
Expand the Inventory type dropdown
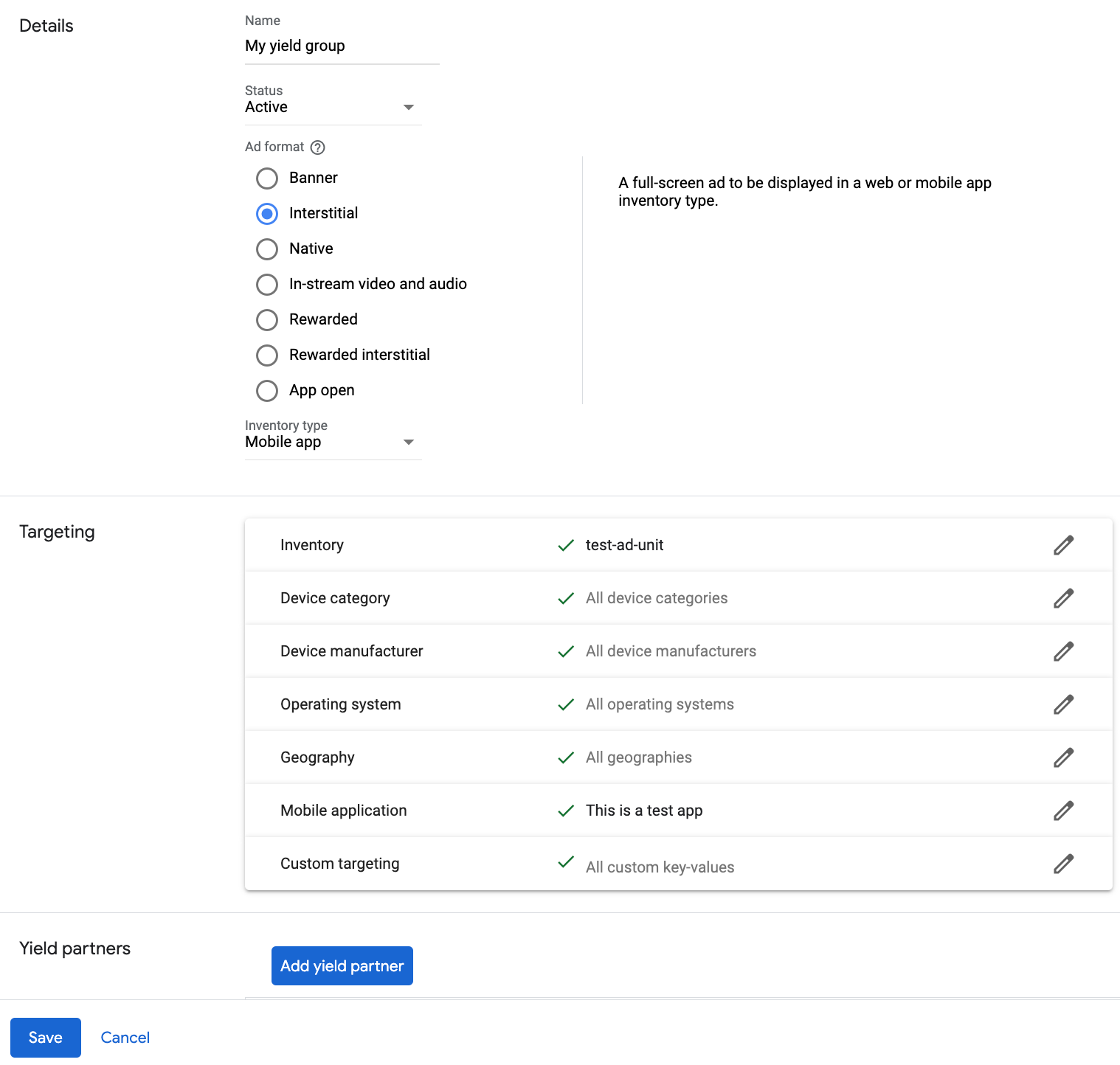(333, 443)
